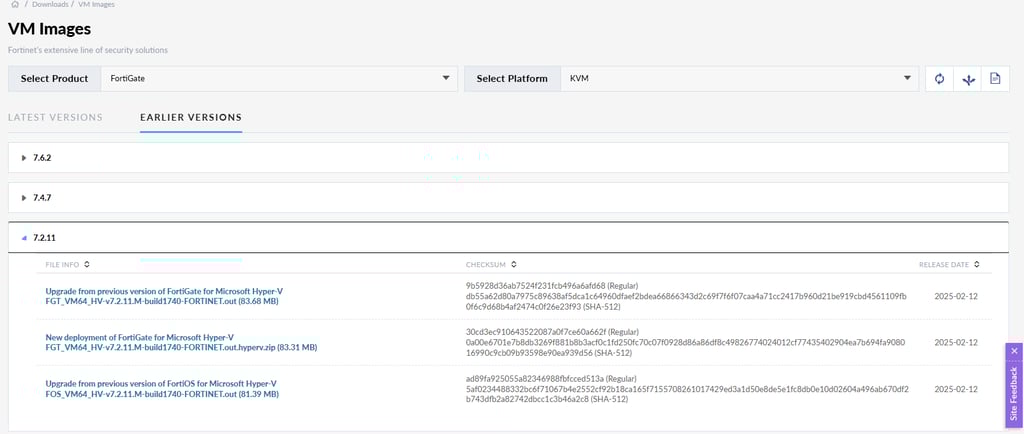Sort by CHECKSUM column
The height and width of the screenshot is (434, 1024).
pyautogui.click(x=491, y=264)
